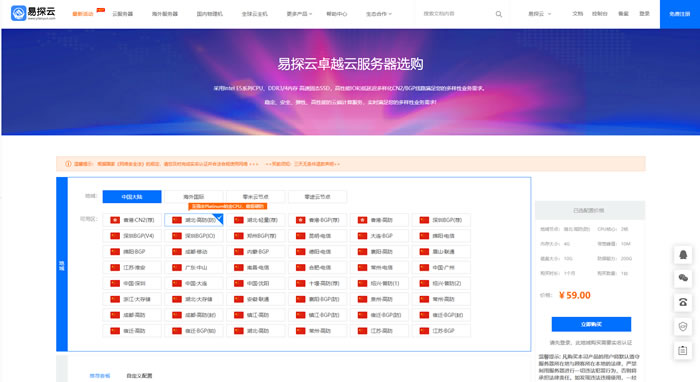This screenshot has width=700, height=382.
Task: Click the ¥59.00 price text
Action: [x=575, y=295]
